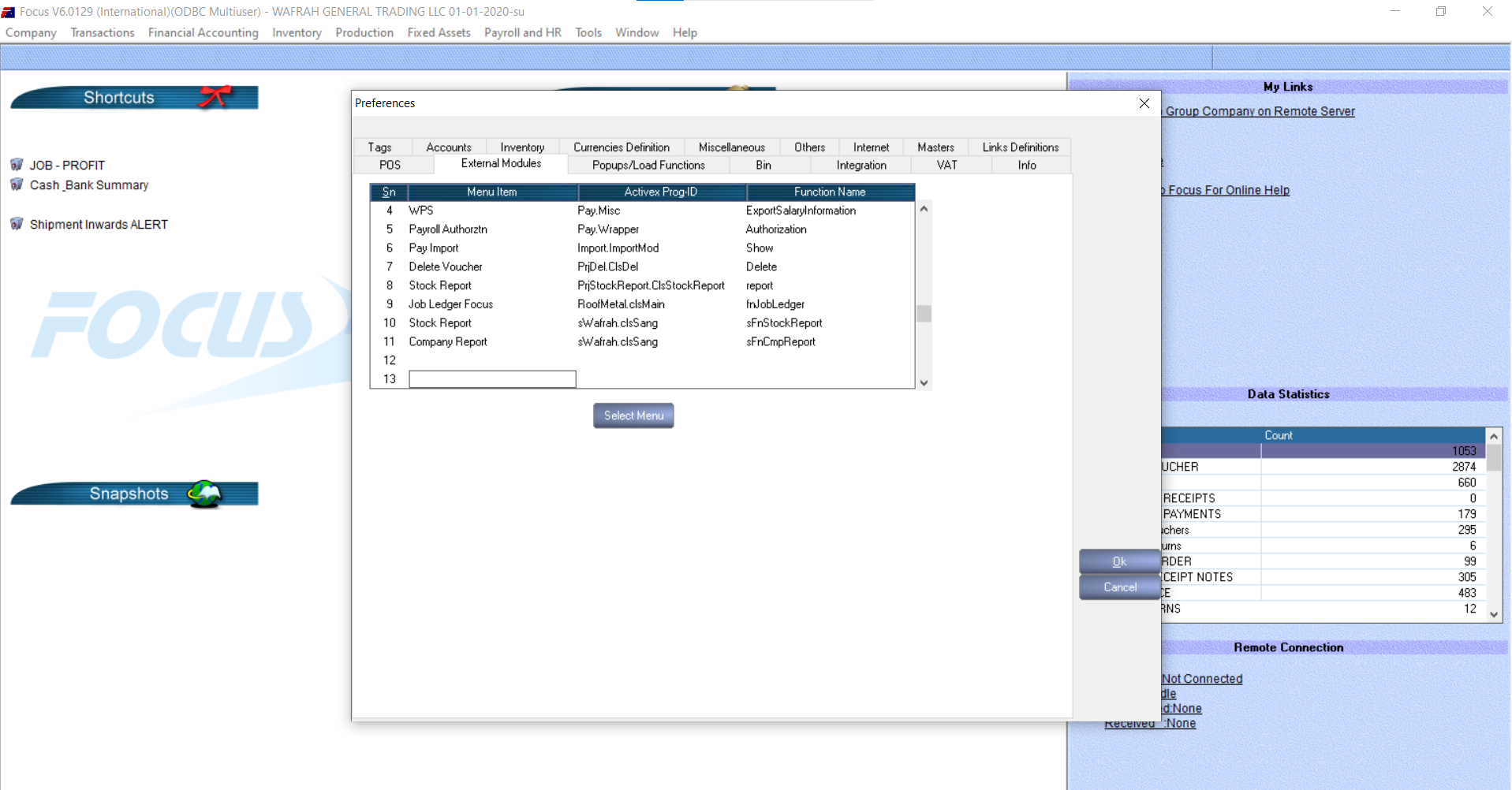Click the globe icon on Snapshots header

[x=205, y=494]
